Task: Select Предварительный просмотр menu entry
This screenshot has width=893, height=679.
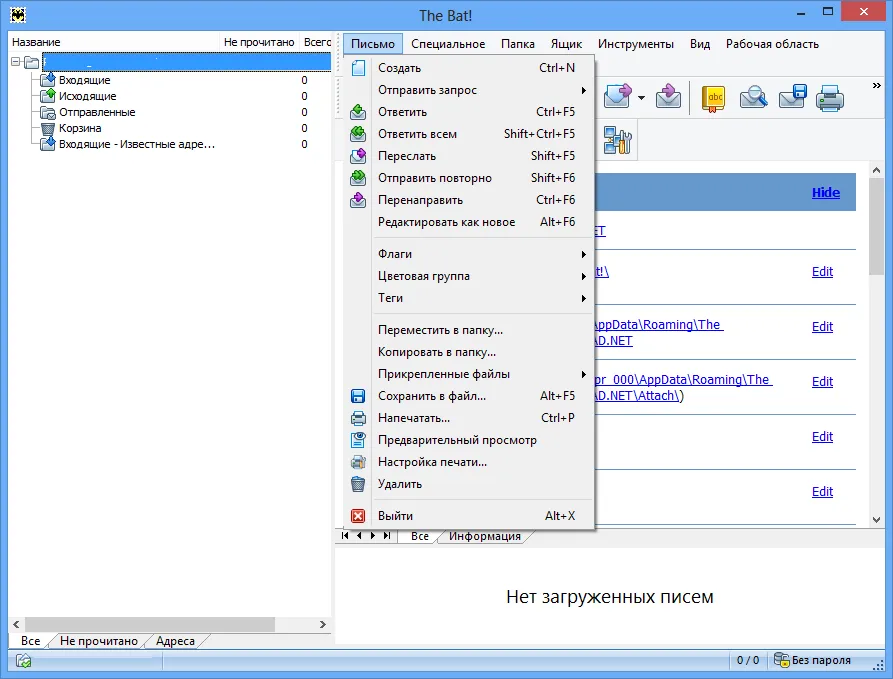Action: (469, 440)
